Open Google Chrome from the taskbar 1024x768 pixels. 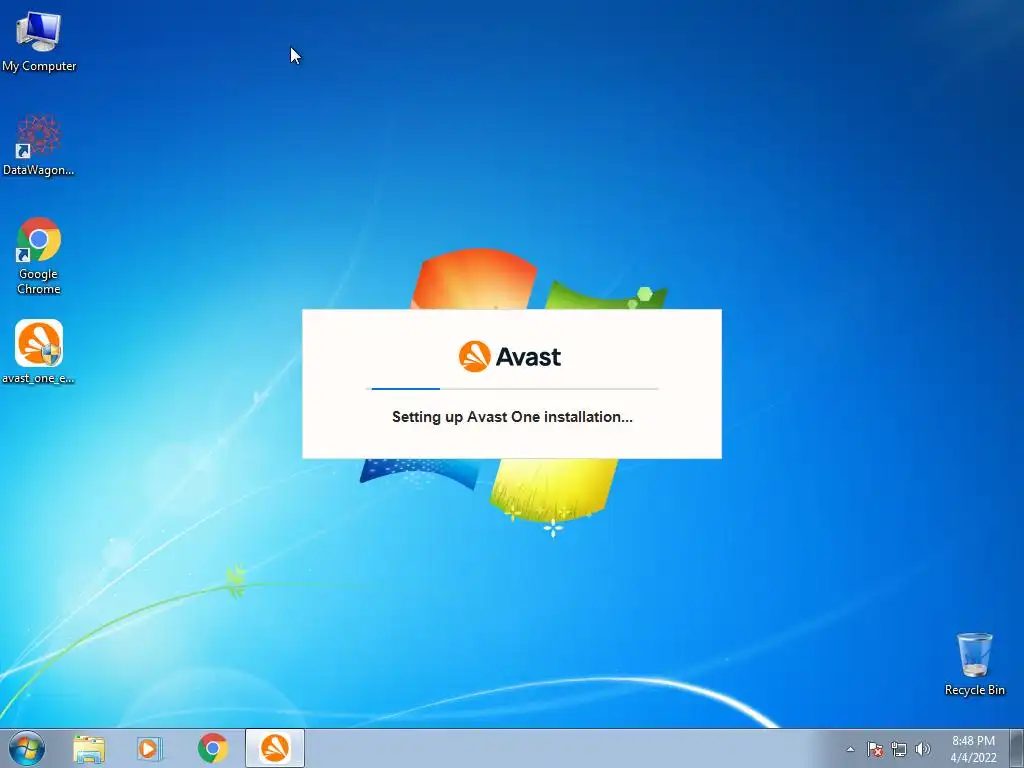click(x=212, y=748)
